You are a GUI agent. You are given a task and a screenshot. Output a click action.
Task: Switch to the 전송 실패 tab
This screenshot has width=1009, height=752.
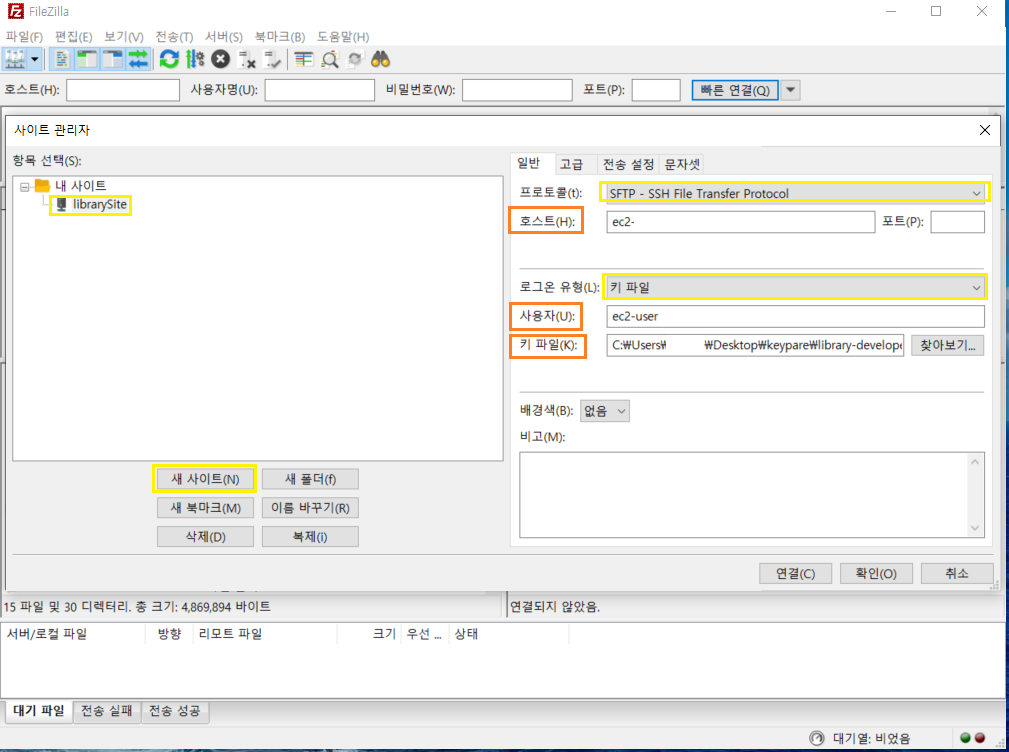(107, 711)
